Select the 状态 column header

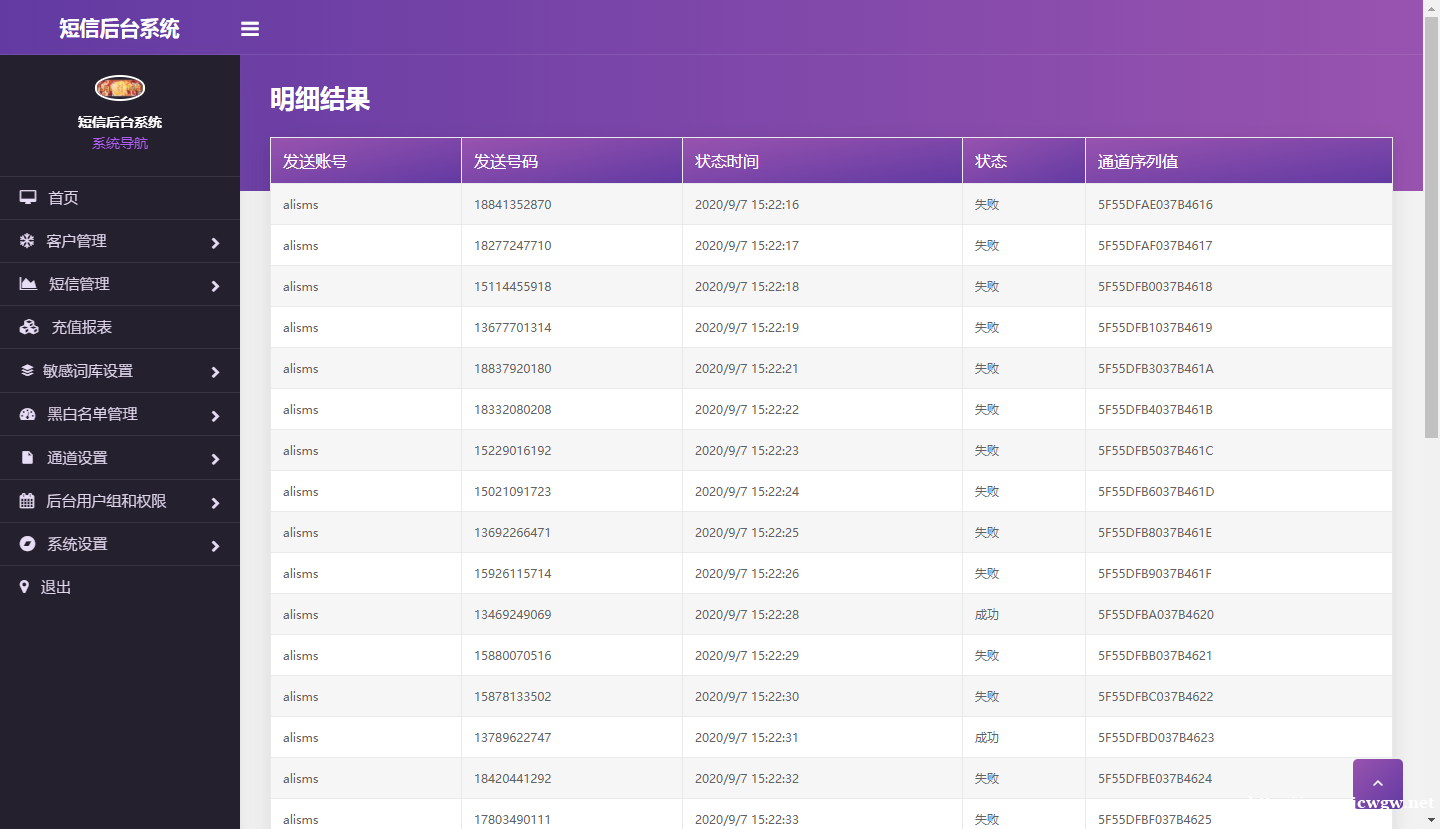pyautogui.click(x=990, y=160)
